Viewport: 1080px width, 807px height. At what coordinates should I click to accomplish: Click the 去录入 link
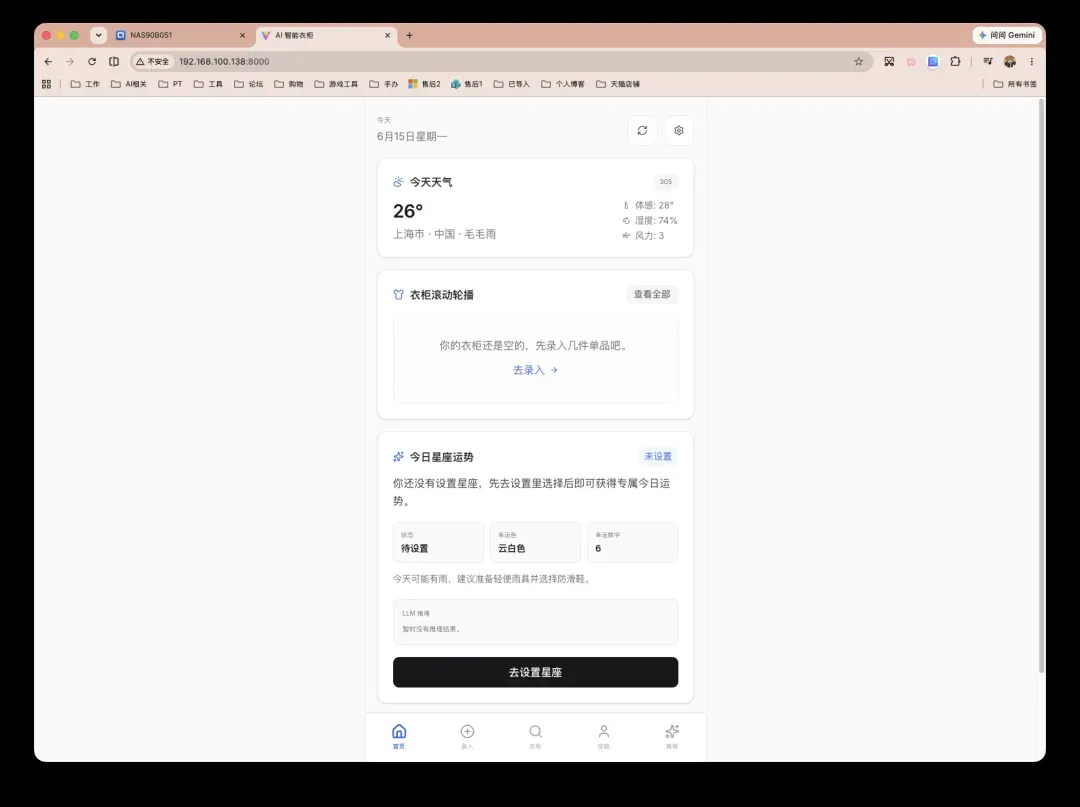pos(535,370)
